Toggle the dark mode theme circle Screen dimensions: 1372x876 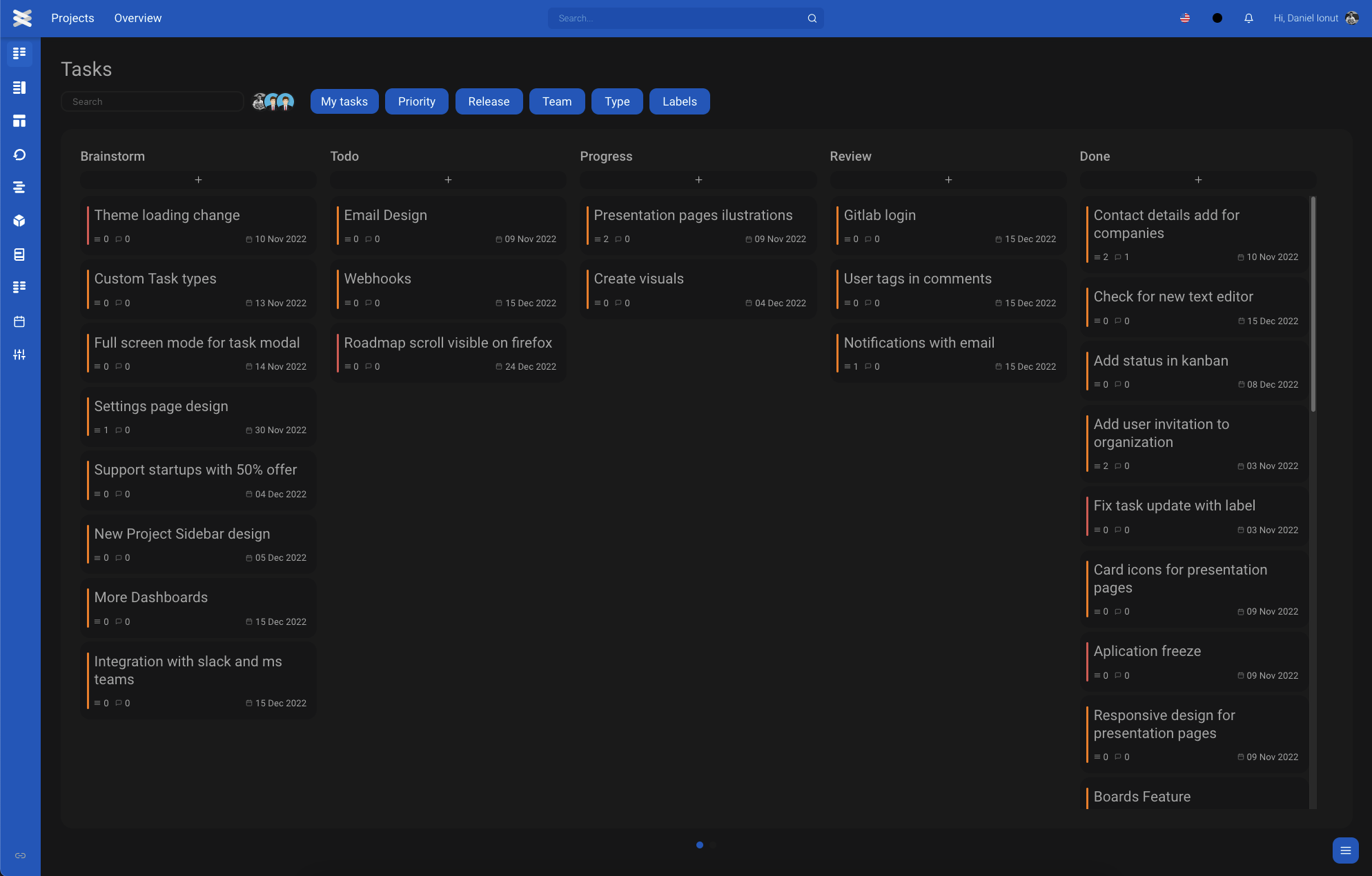tap(1217, 19)
